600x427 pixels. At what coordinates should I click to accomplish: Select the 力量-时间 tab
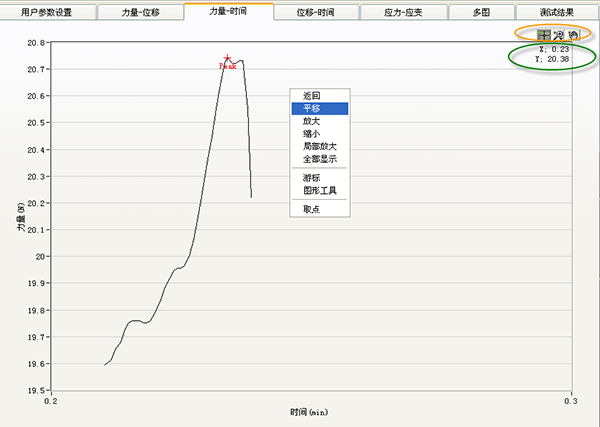[228, 12]
